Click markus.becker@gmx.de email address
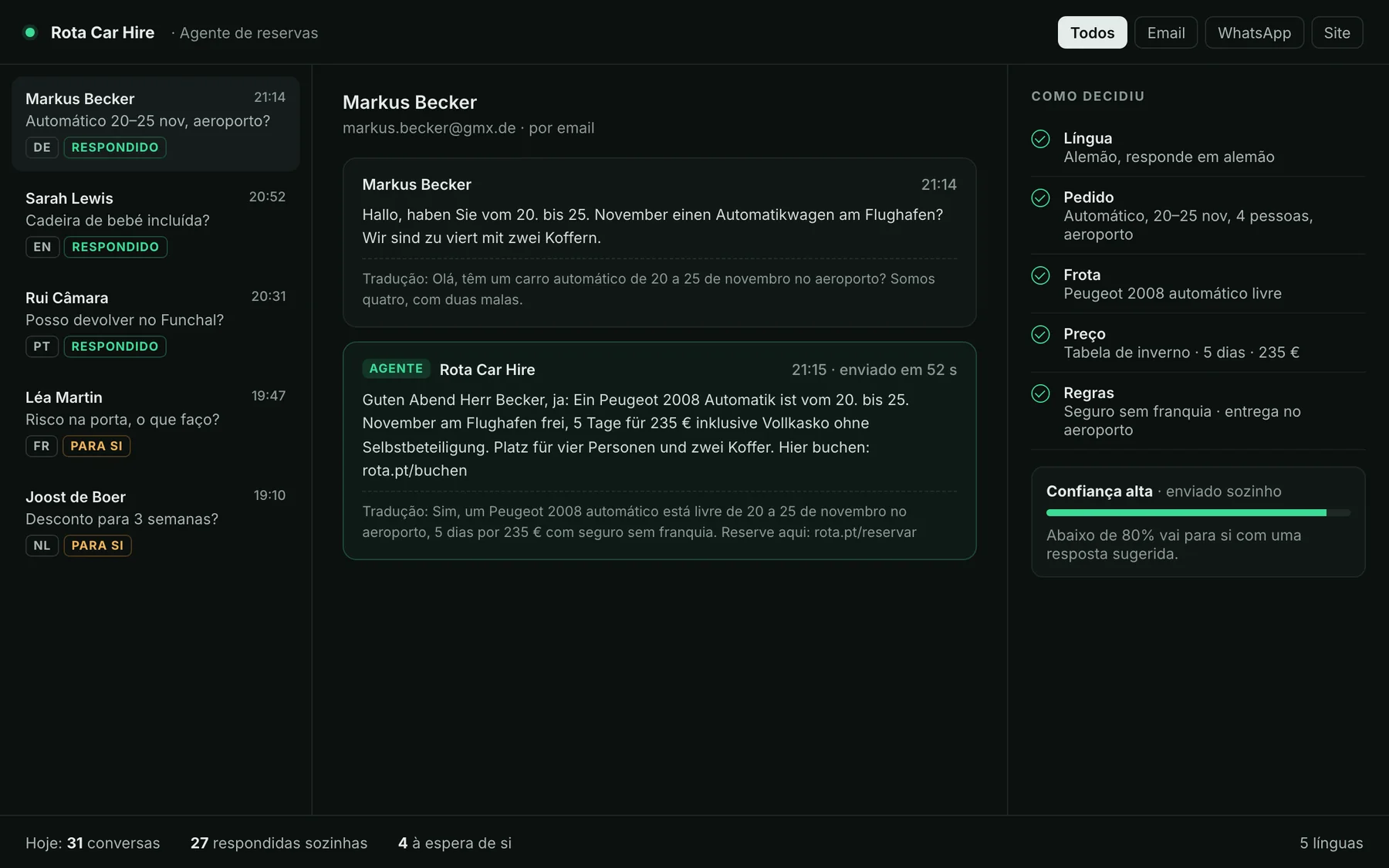Image resolution: width=1389 pixels, height=868 pixels. 429,128
